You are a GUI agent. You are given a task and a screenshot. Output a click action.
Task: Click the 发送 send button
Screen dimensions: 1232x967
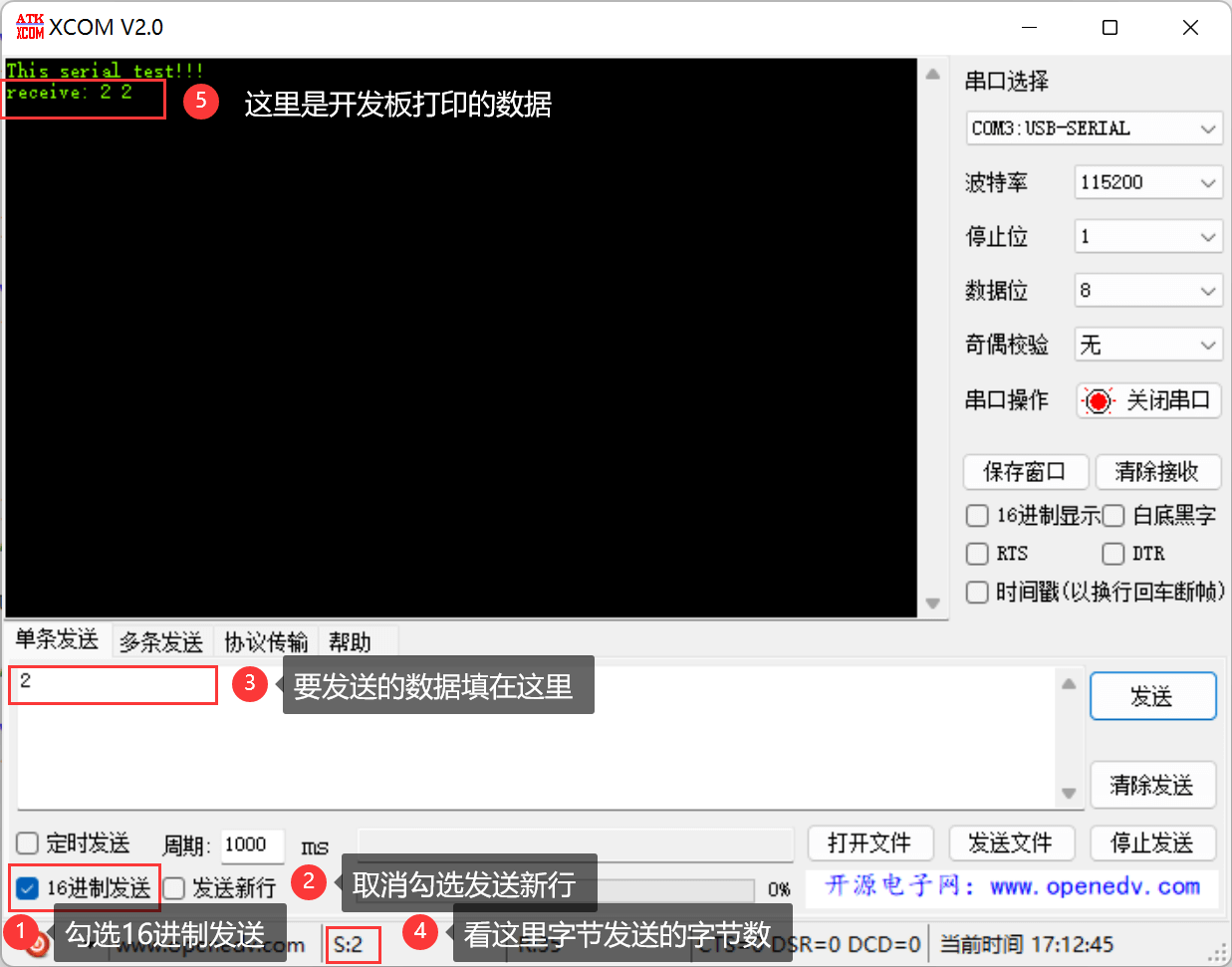coord(1152,696)
